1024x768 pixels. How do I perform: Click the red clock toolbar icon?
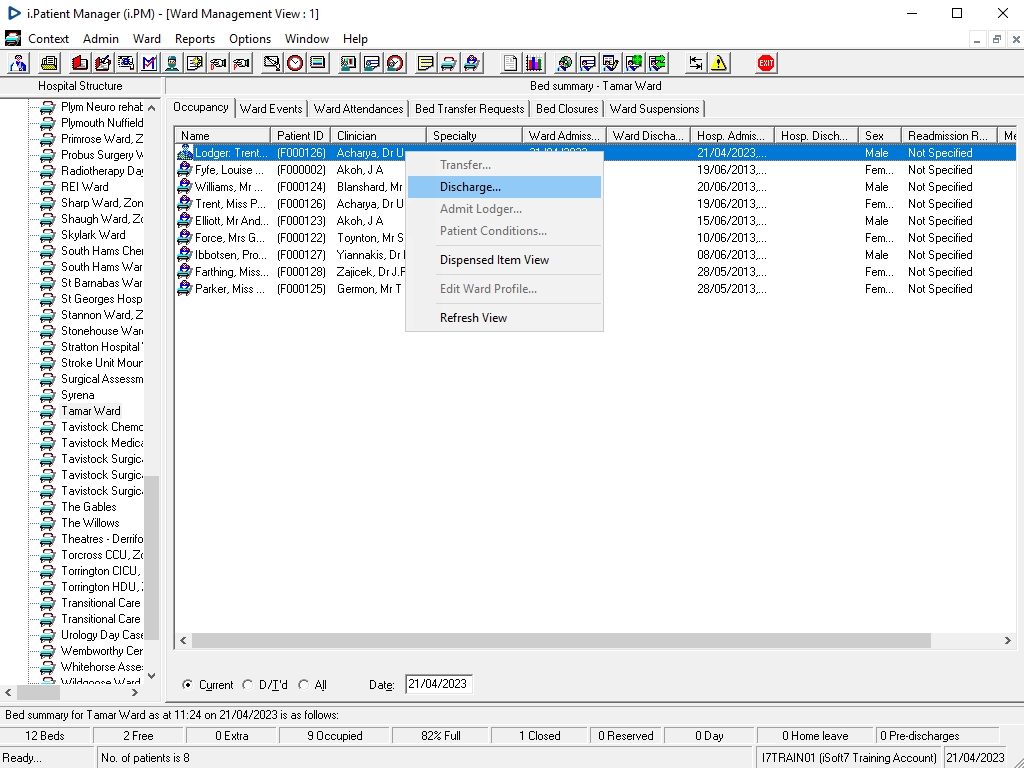click(x=295, y=63)
